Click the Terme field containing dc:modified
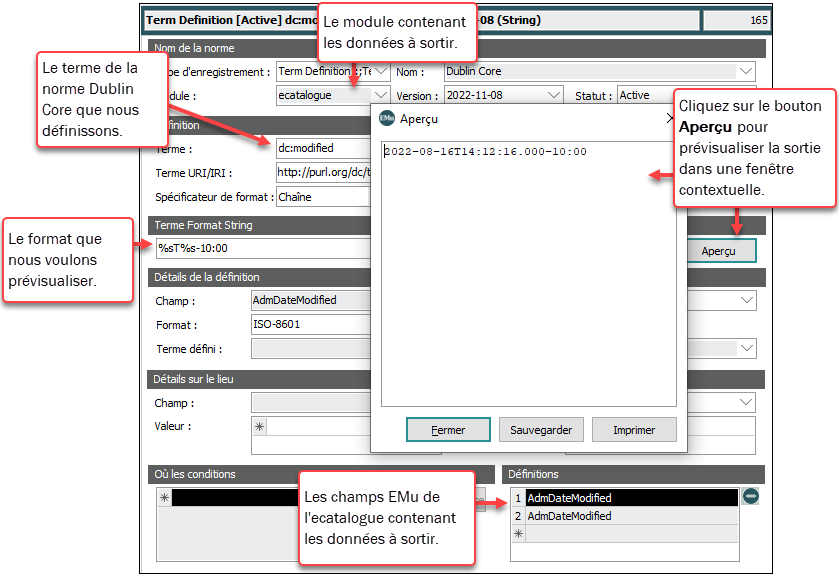839x574 pixels. tap(320, 148)
